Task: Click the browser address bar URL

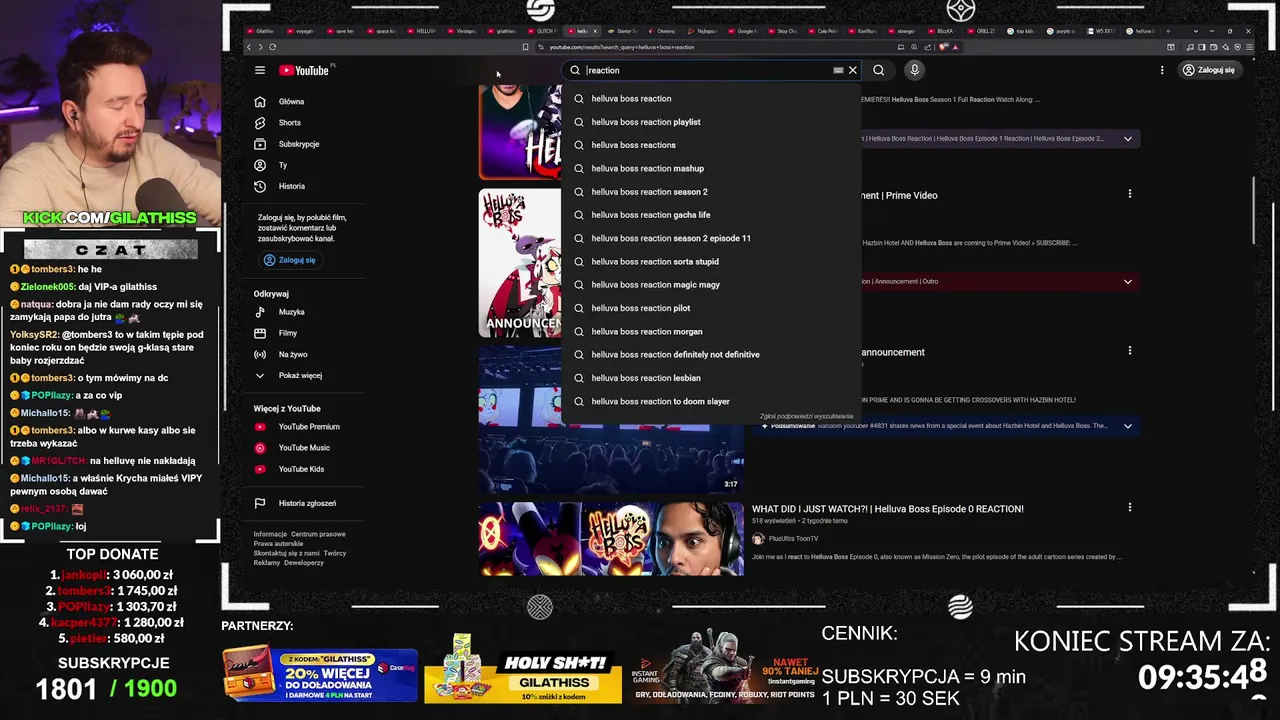Action: point(621,47)
